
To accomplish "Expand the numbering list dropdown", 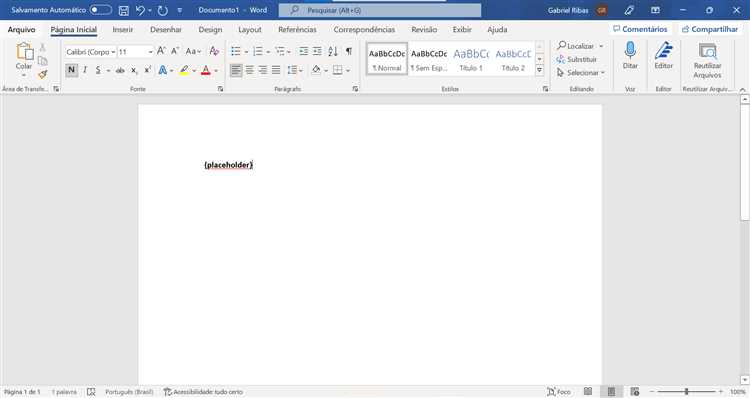I will point(268,51).
